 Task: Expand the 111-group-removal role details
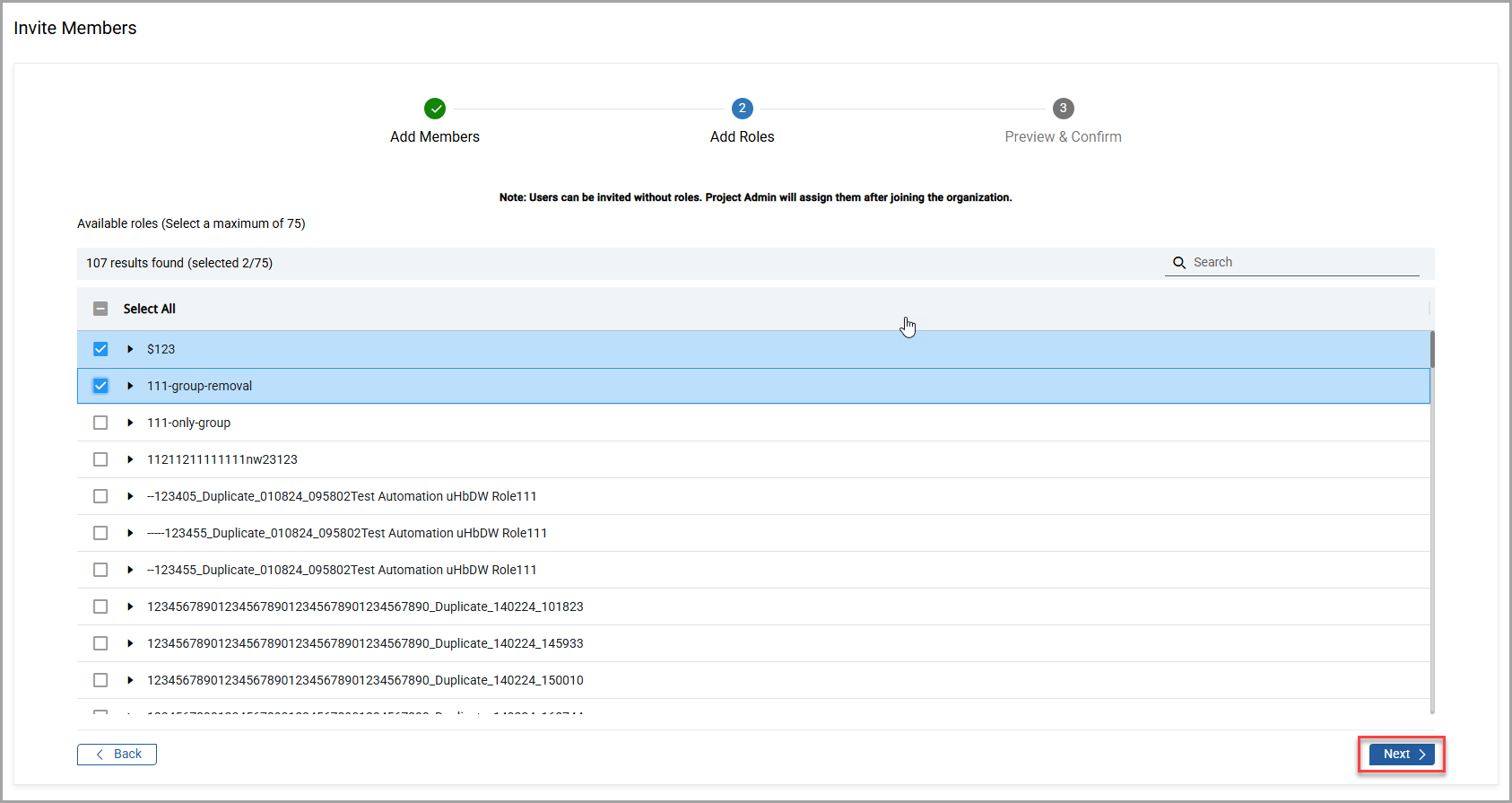(x=130, y=386)
